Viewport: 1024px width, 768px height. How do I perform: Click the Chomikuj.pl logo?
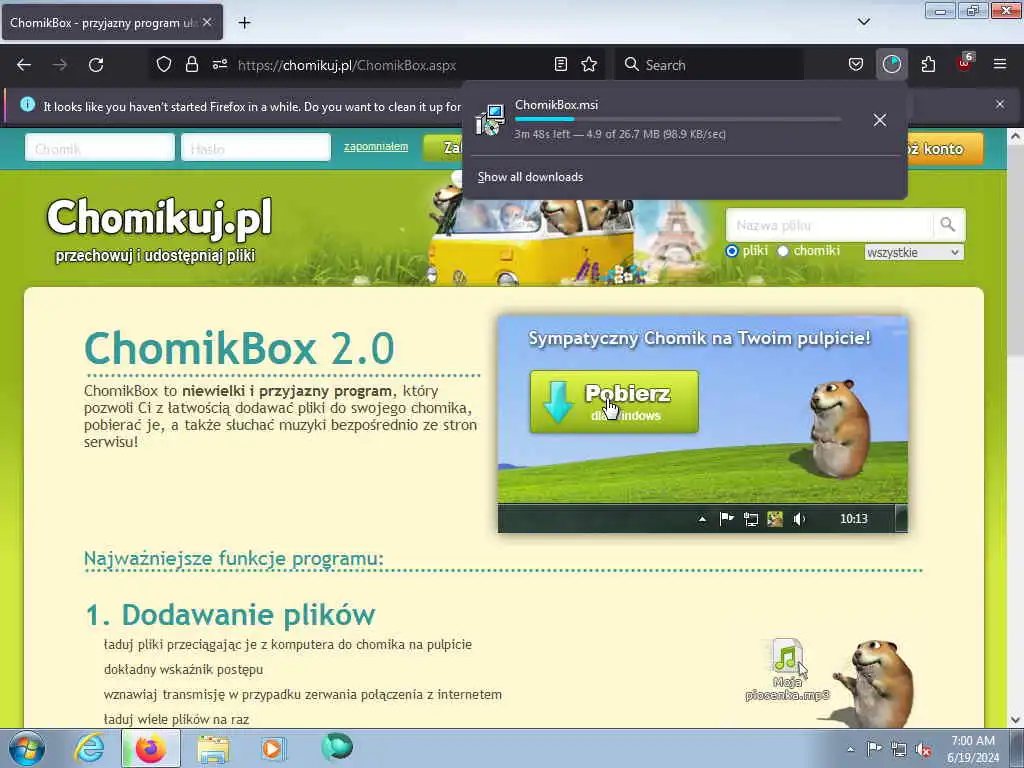click(159, 217)
